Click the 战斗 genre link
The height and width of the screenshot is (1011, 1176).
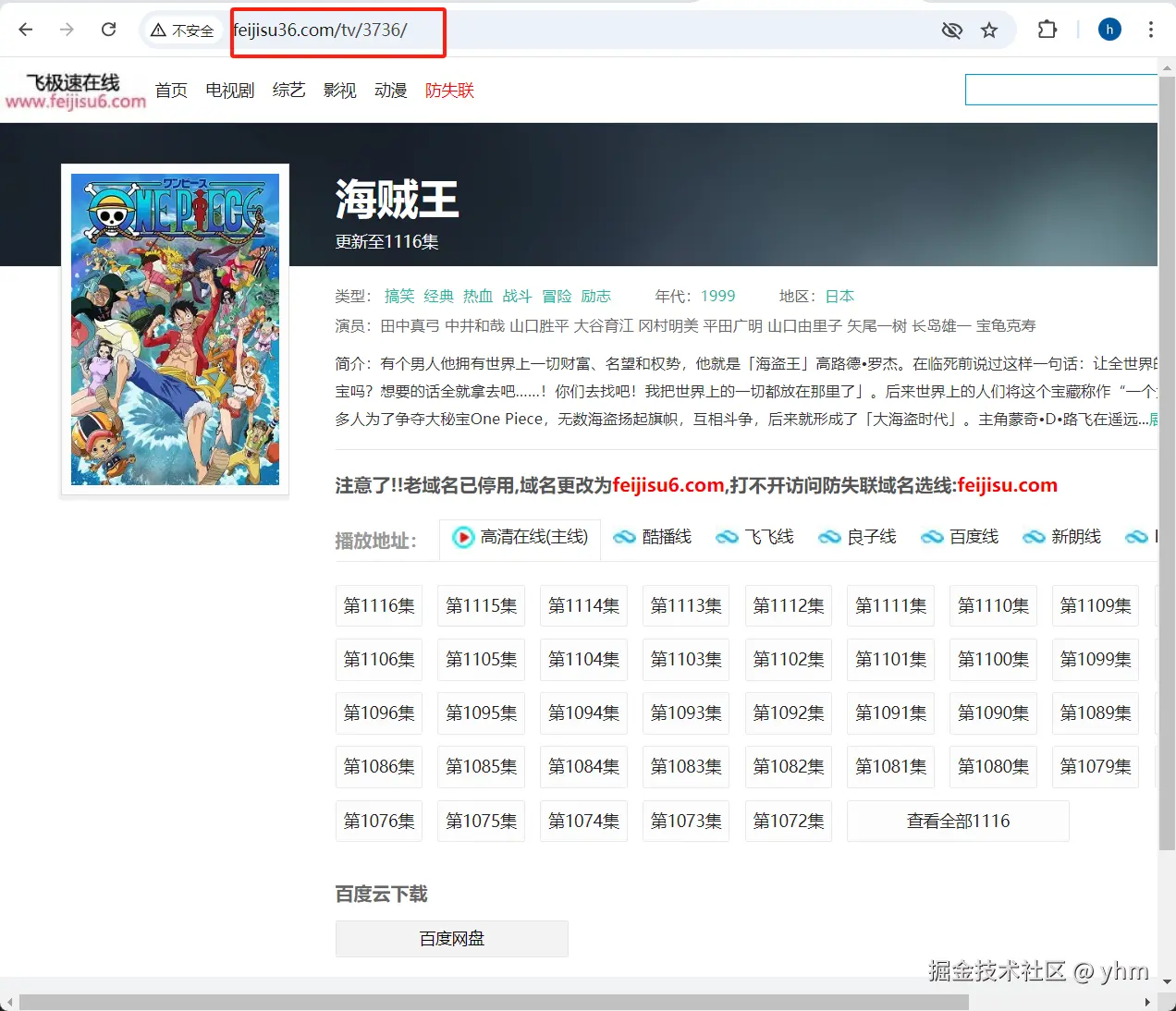click(x=518, y=296)
